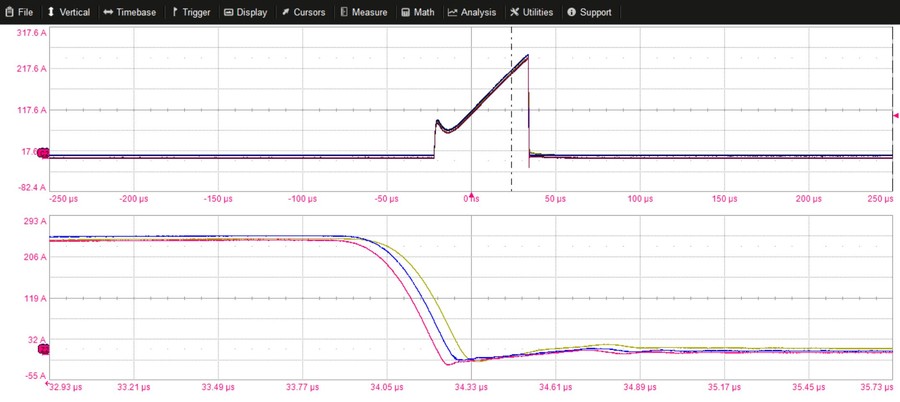The image size is (900, 402).
Task: Click the -100 µs time axis label
Action: pyautogui.click(x=302, y=199)
